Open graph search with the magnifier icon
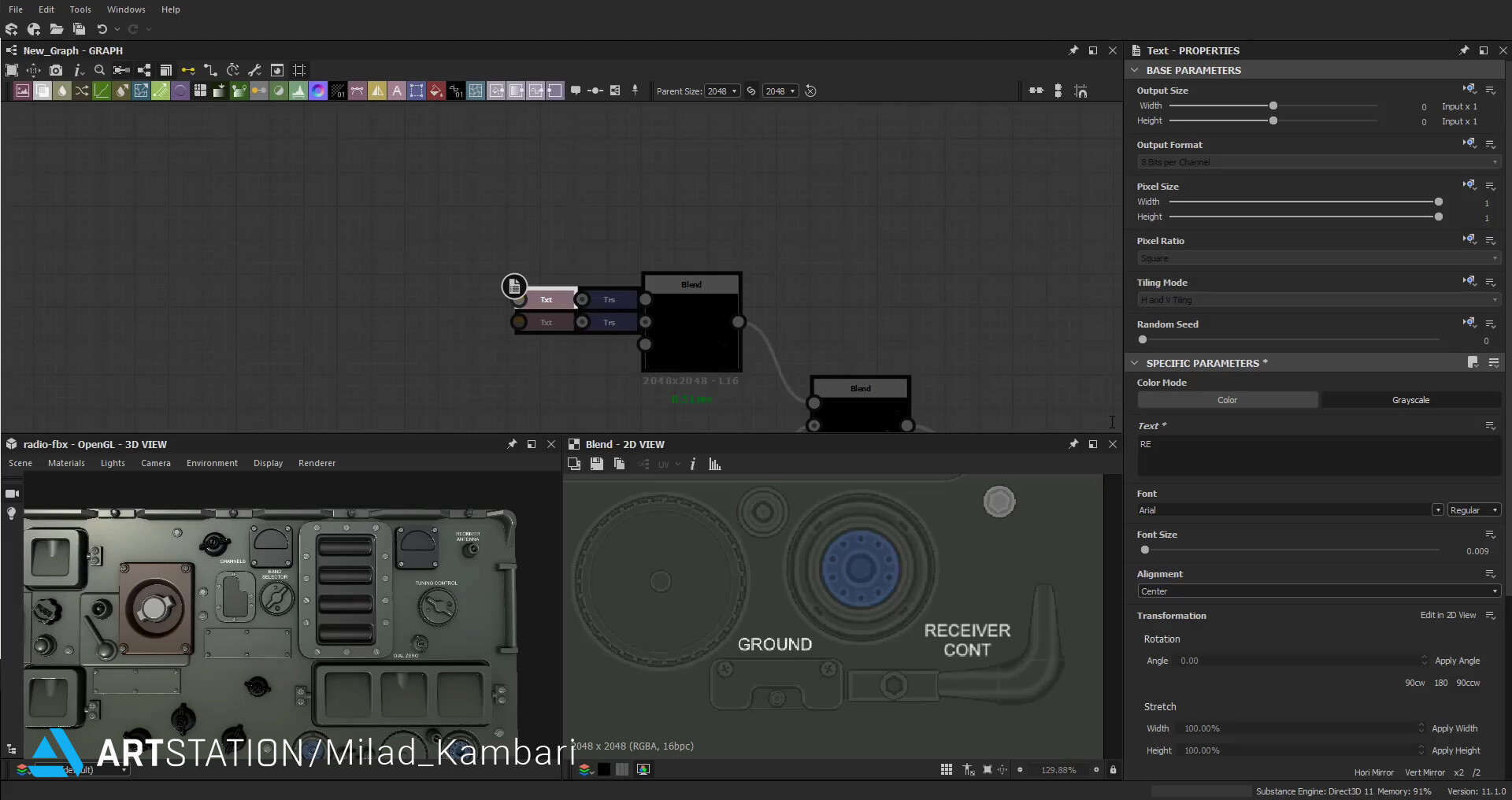 pos(100,70)
